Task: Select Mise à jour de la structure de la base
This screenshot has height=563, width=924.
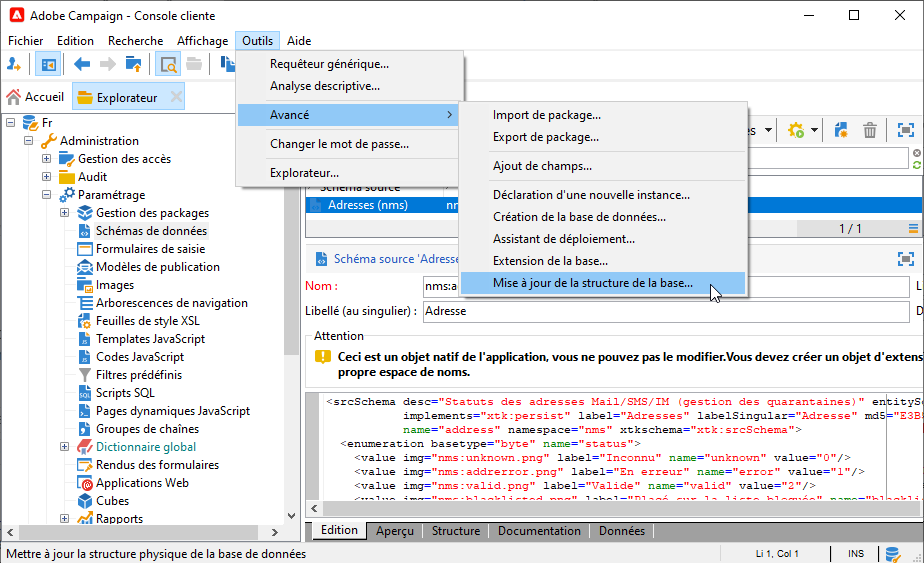Action: pos(592,283)
